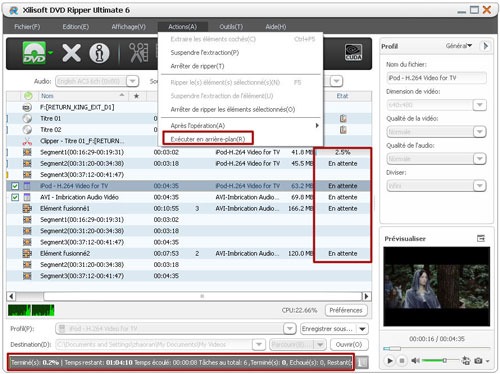Screen dimensions: 500x374
Task: Toggle checkbox for iPod - H.264 Video for TV
Action: point(15,186)
